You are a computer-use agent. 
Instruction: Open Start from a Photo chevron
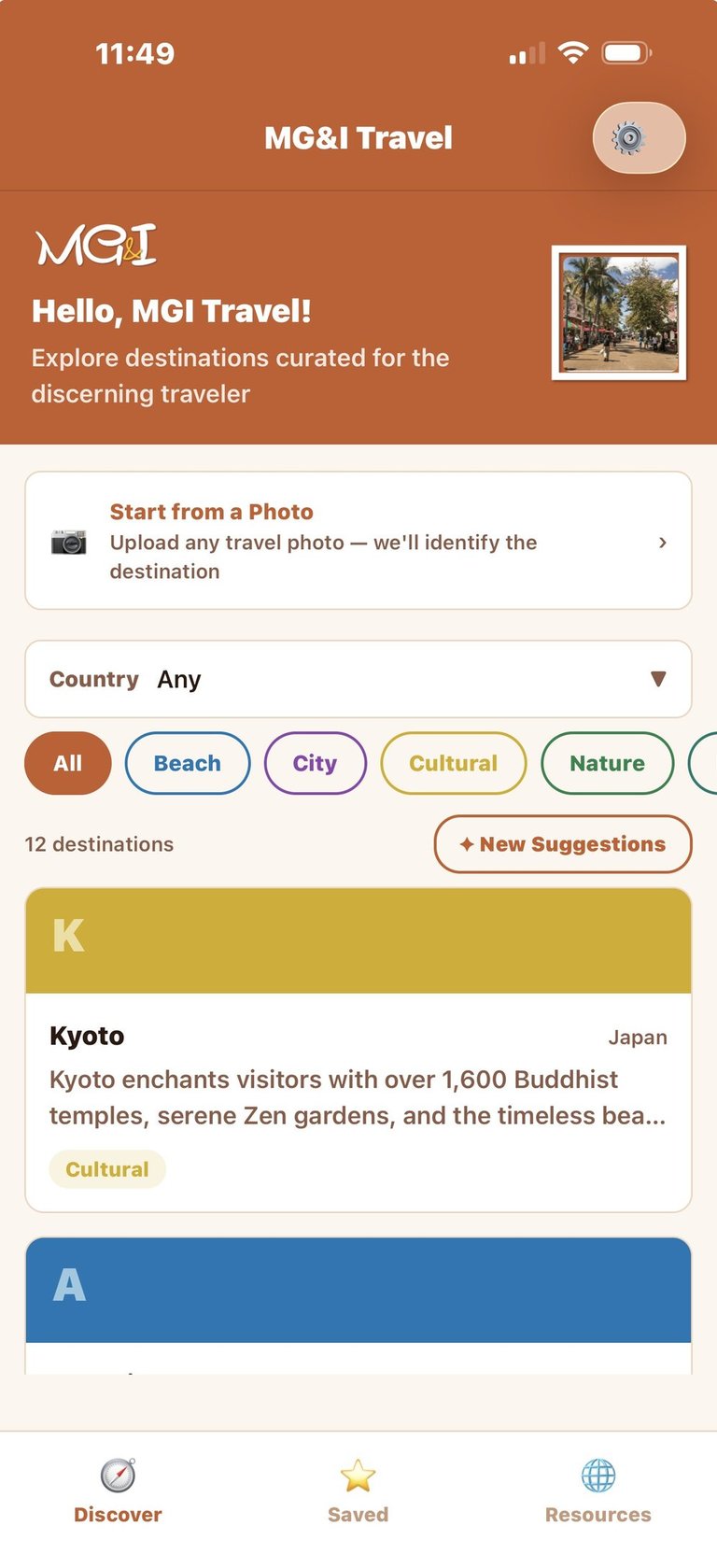tap(663, 542)
